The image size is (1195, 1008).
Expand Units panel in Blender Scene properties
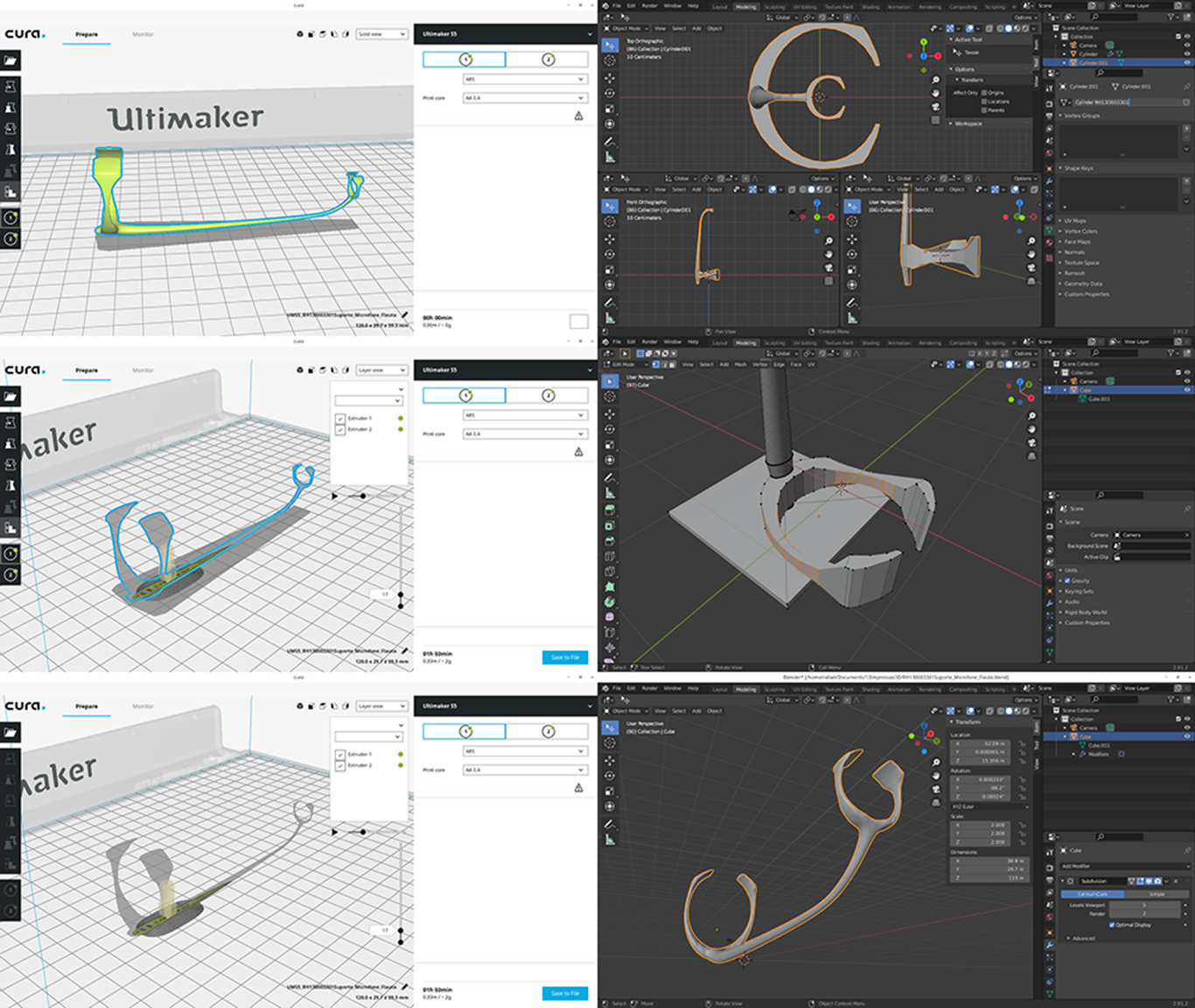1071,570
